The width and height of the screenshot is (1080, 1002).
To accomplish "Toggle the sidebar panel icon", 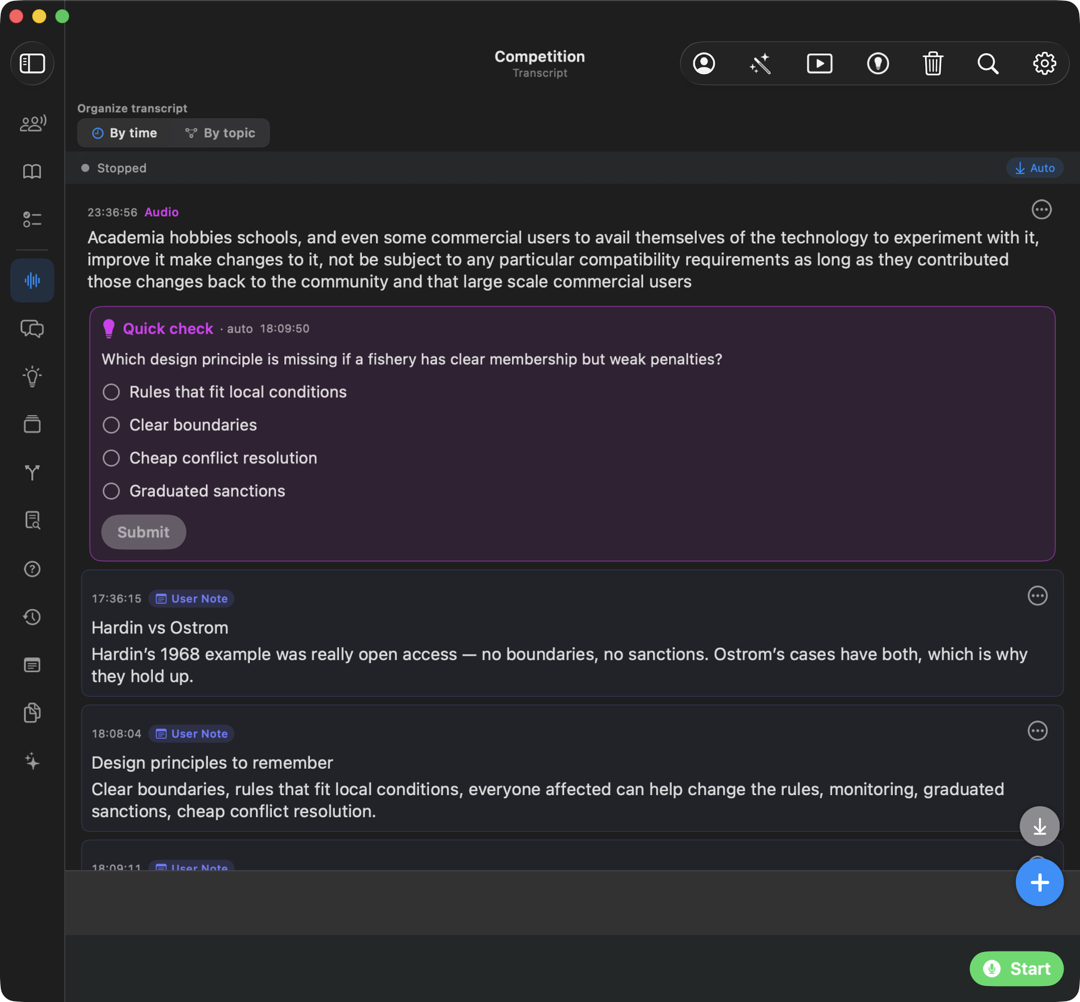I will click(x=32, y=63).
